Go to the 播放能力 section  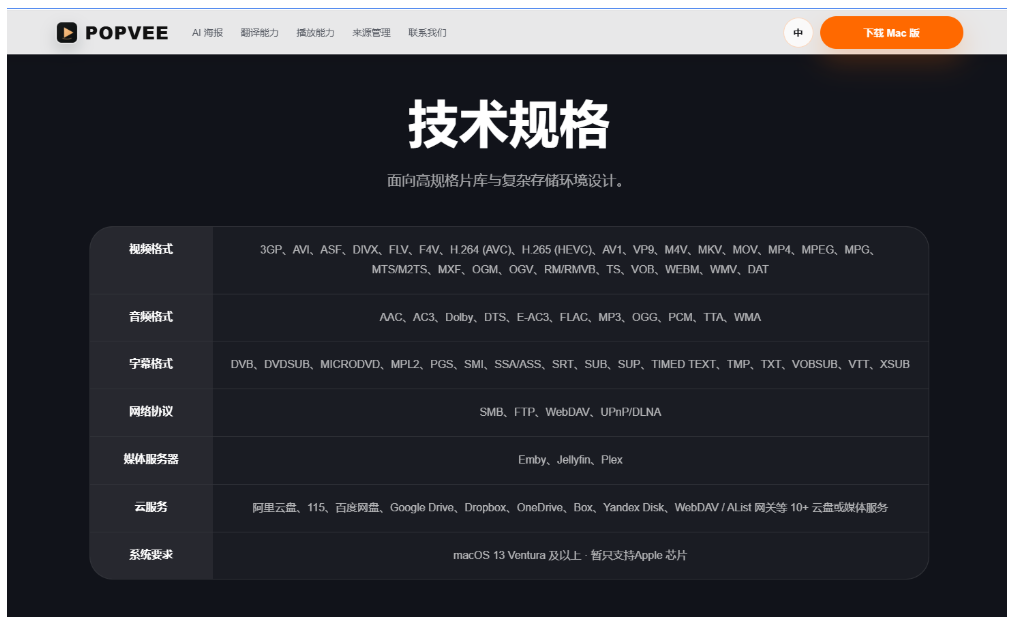315,33
